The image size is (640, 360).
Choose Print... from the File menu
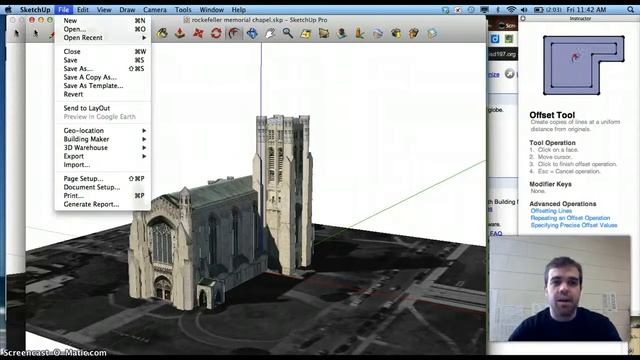pyautogui.click(x=103, y=196)
